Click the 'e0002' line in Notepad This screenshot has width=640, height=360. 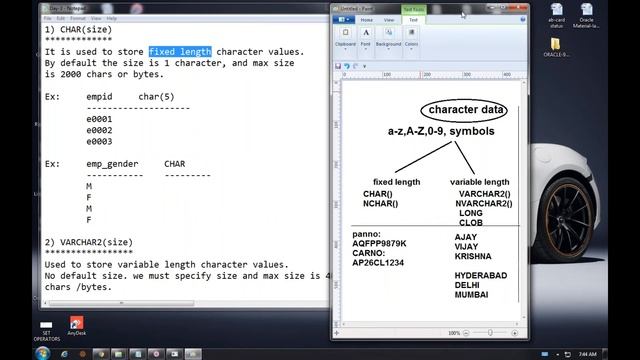99,130
